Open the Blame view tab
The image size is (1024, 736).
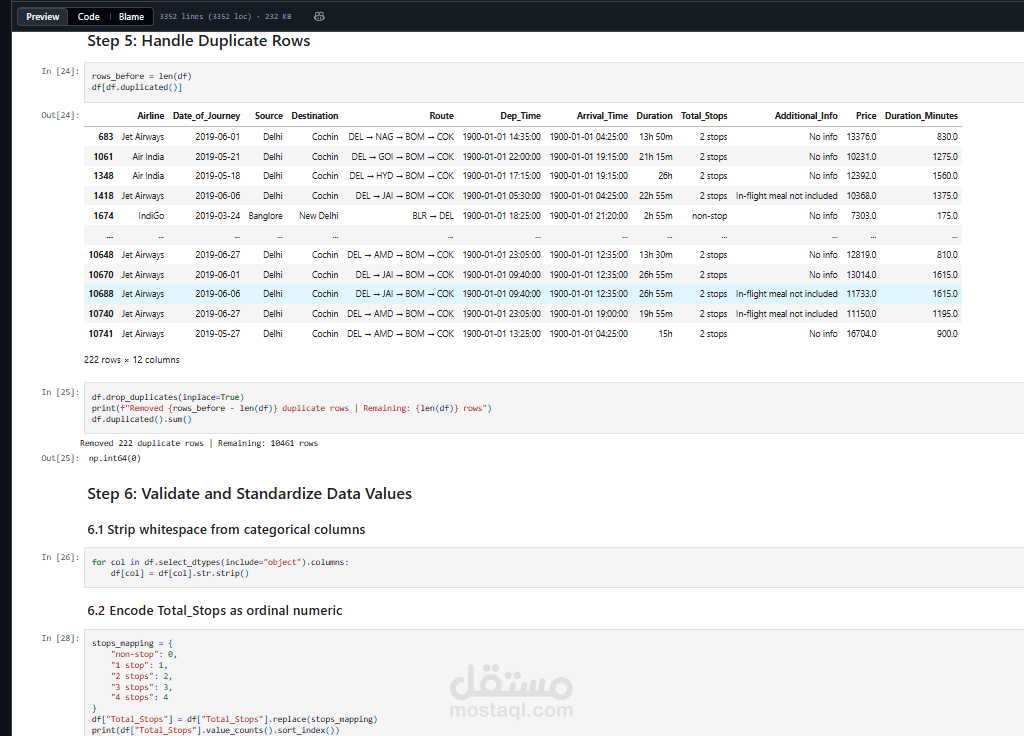coord(131,16)
